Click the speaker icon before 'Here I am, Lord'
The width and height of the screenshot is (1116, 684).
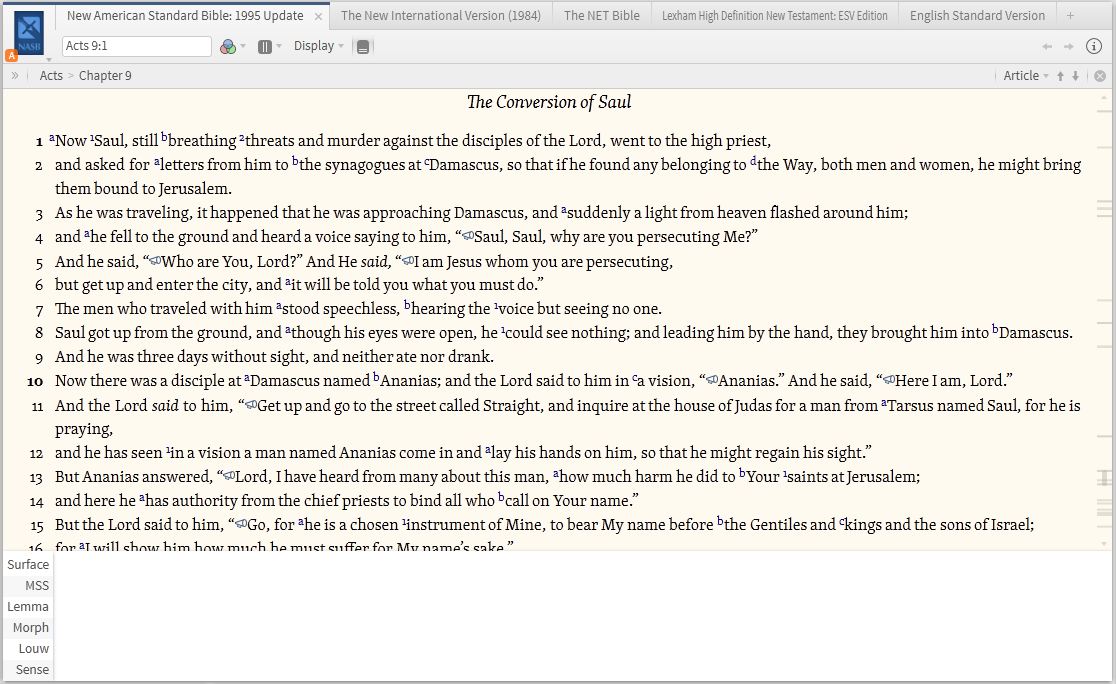(x=888, y=381)
